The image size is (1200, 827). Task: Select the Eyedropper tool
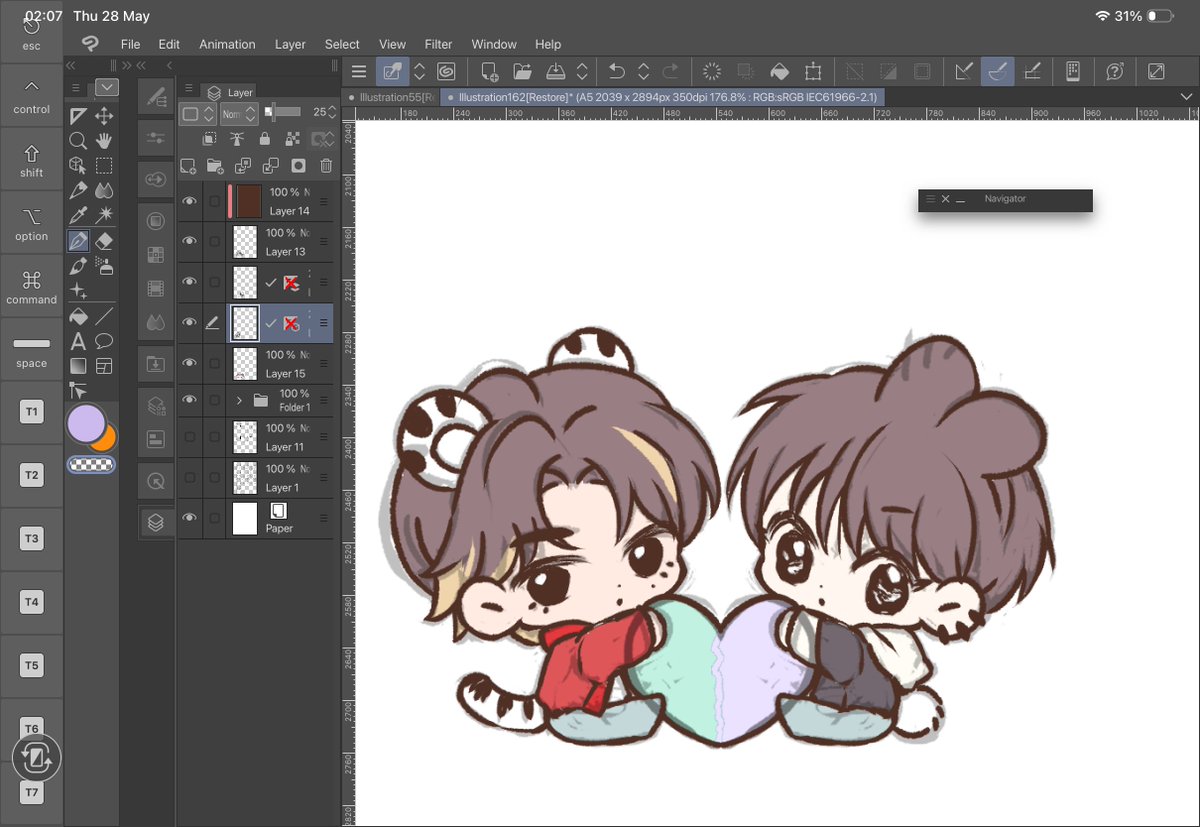(78, 215)
